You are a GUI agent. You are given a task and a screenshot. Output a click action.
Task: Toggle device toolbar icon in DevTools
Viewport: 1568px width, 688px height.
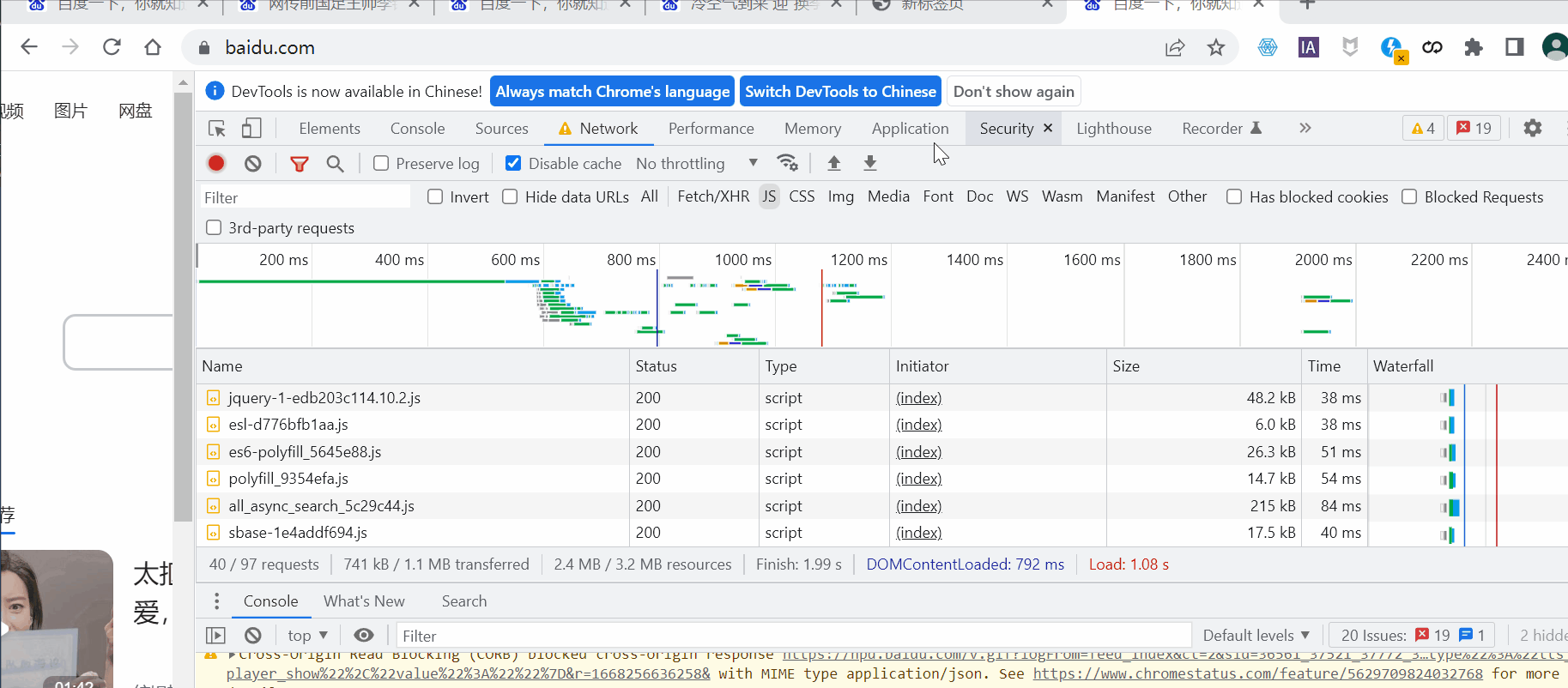point(251,129)
